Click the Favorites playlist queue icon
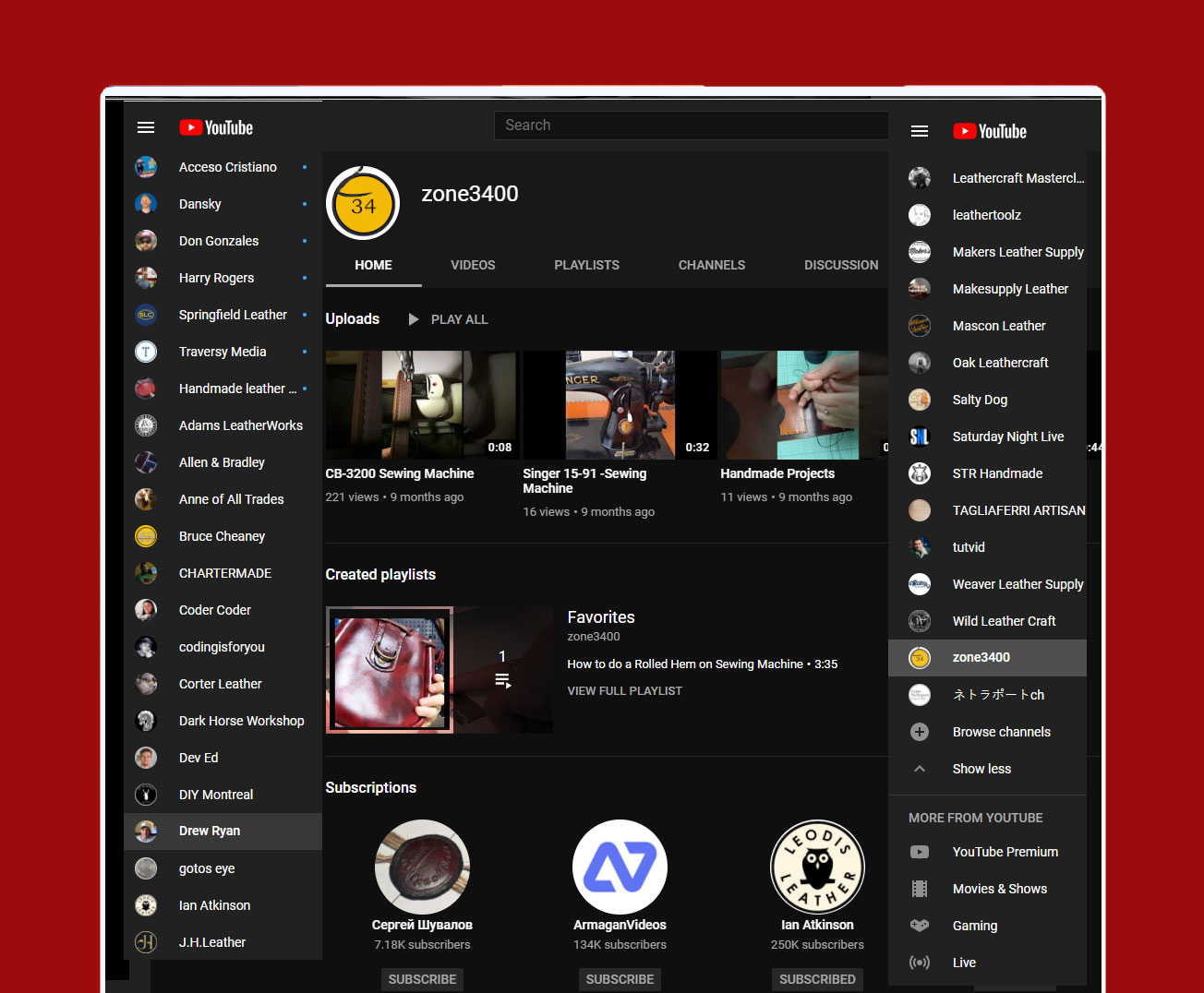This screenshot has width=1204, height=993. pos(502,680)
